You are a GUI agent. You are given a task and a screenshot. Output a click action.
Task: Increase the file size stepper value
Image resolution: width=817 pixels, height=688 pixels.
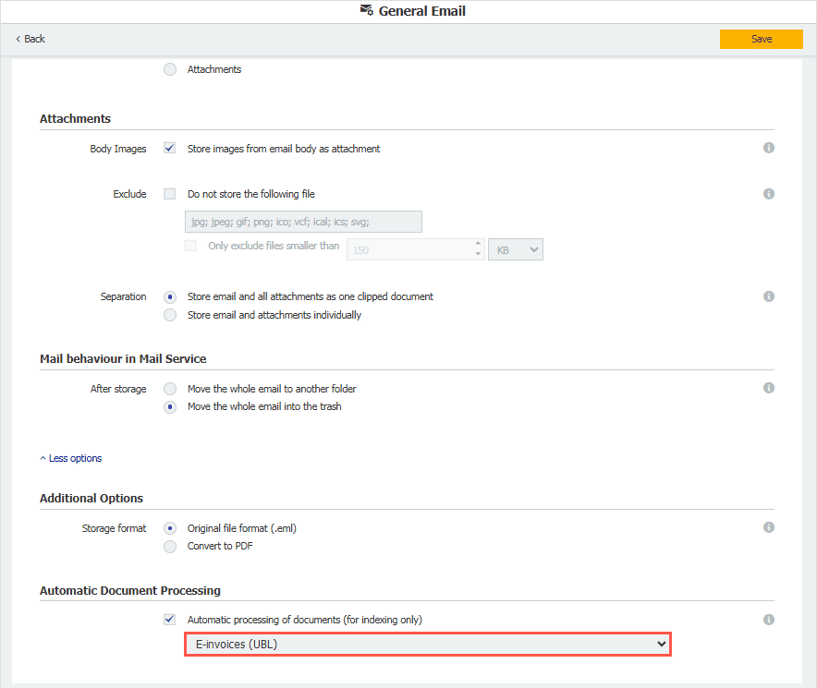click(478, 244)
